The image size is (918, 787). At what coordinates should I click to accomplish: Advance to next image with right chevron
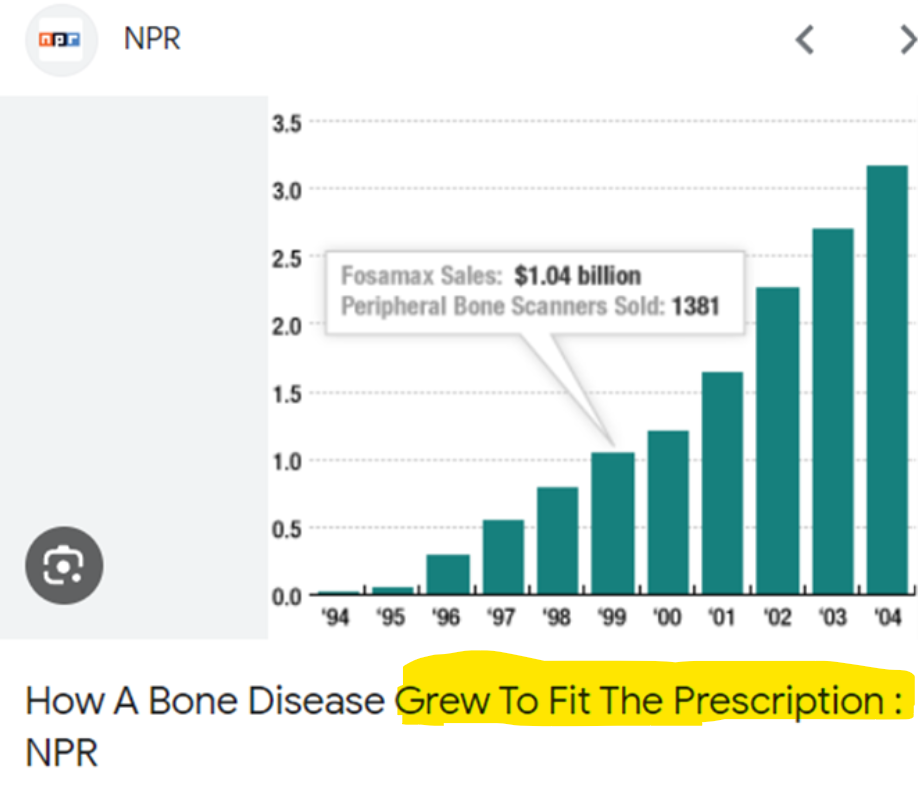(x=906, y=40)
